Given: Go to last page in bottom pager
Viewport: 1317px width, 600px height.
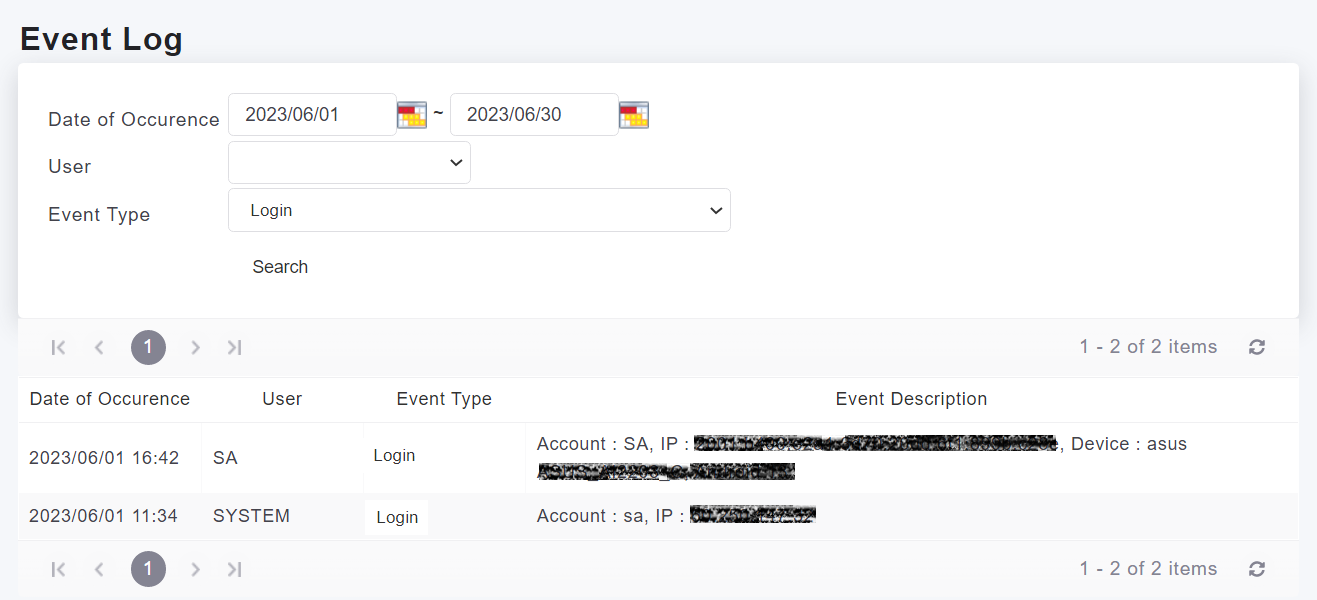Looking at the screenshot, I should (235, 569).
